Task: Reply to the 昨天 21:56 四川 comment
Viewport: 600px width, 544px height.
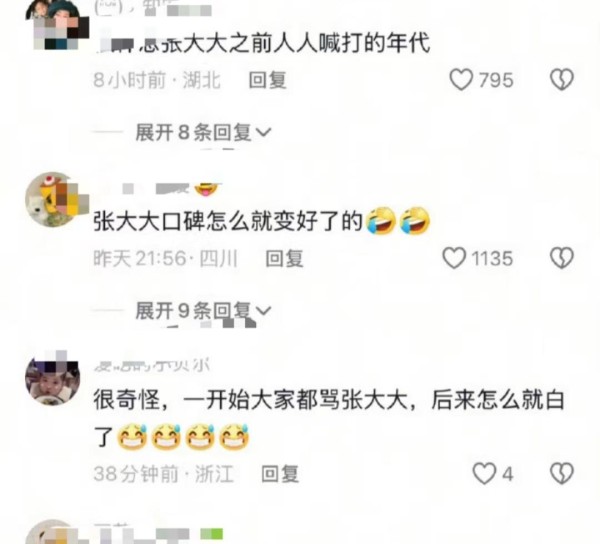Action: (284, 259)
